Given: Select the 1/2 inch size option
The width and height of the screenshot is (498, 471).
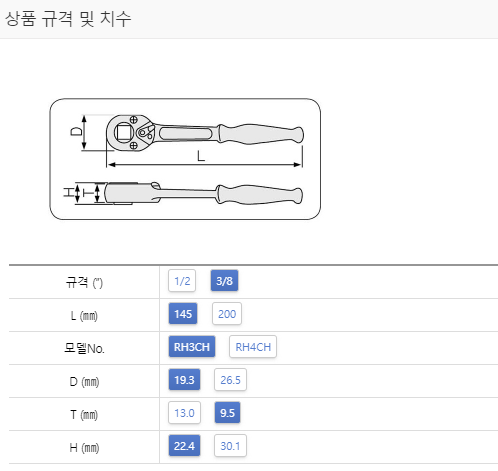Looking at the screenshot, I should [x=182, y=281].
